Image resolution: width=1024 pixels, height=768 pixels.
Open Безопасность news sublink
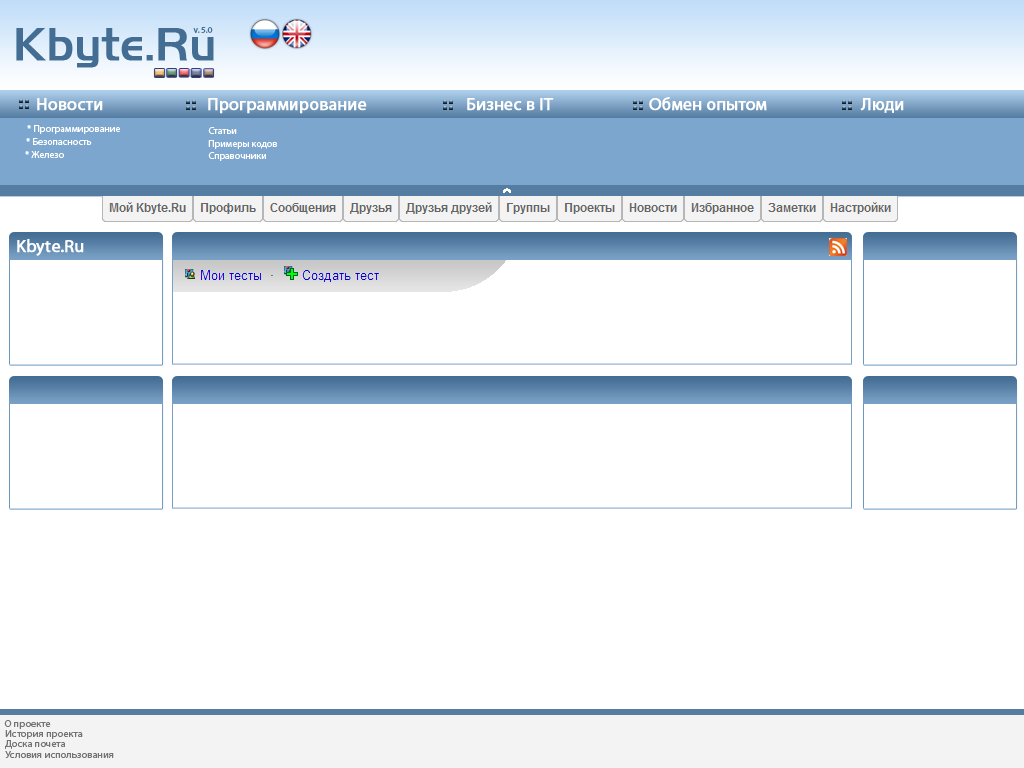[62, 142]
